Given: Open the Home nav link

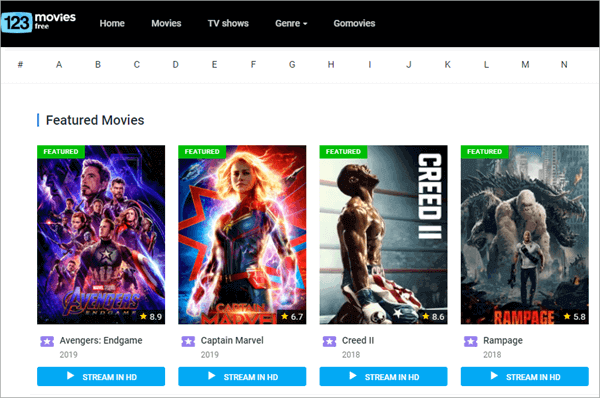Looking at the screenshot, I should 112,23.
